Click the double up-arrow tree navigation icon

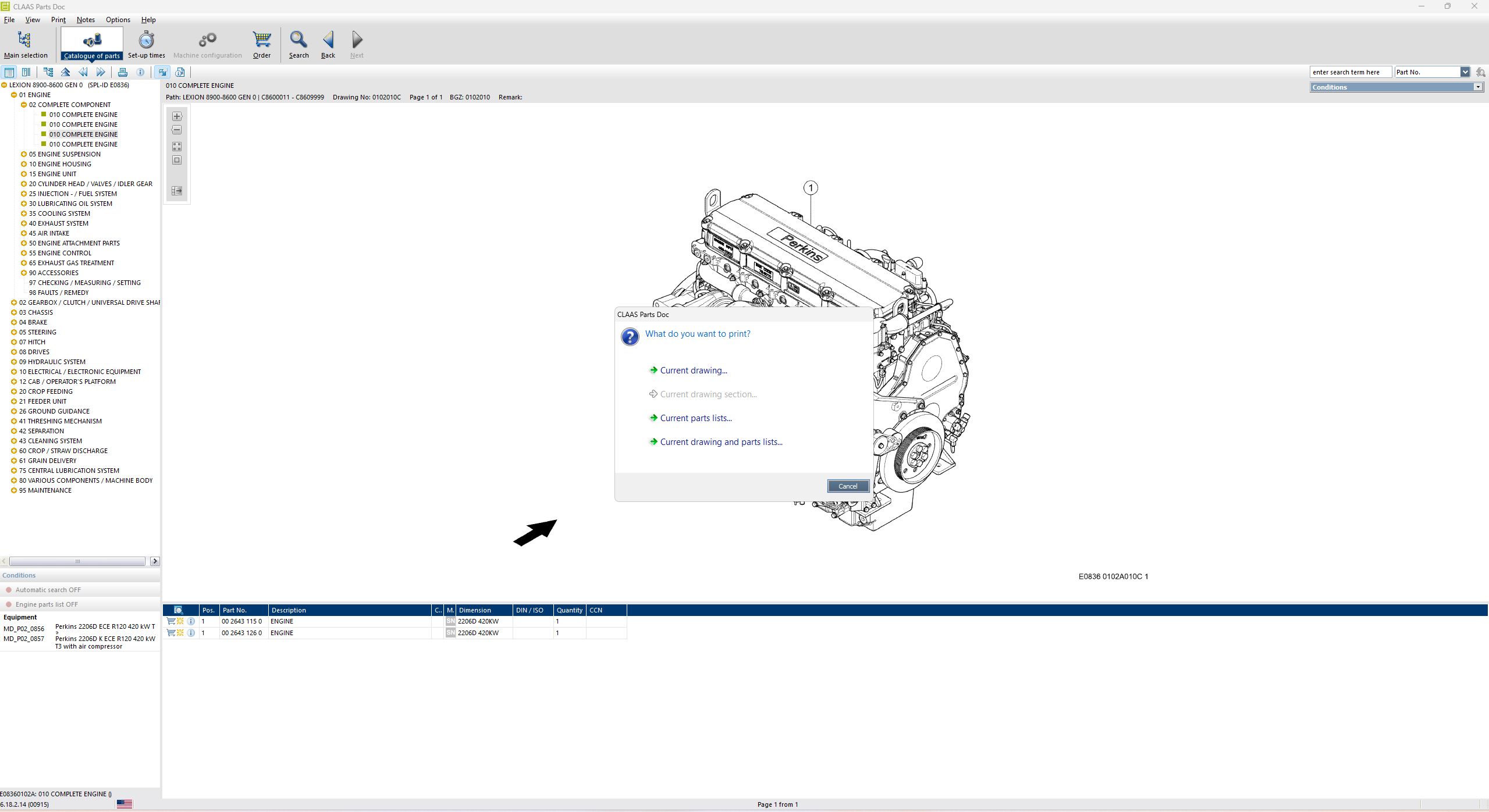coord(66,72)
